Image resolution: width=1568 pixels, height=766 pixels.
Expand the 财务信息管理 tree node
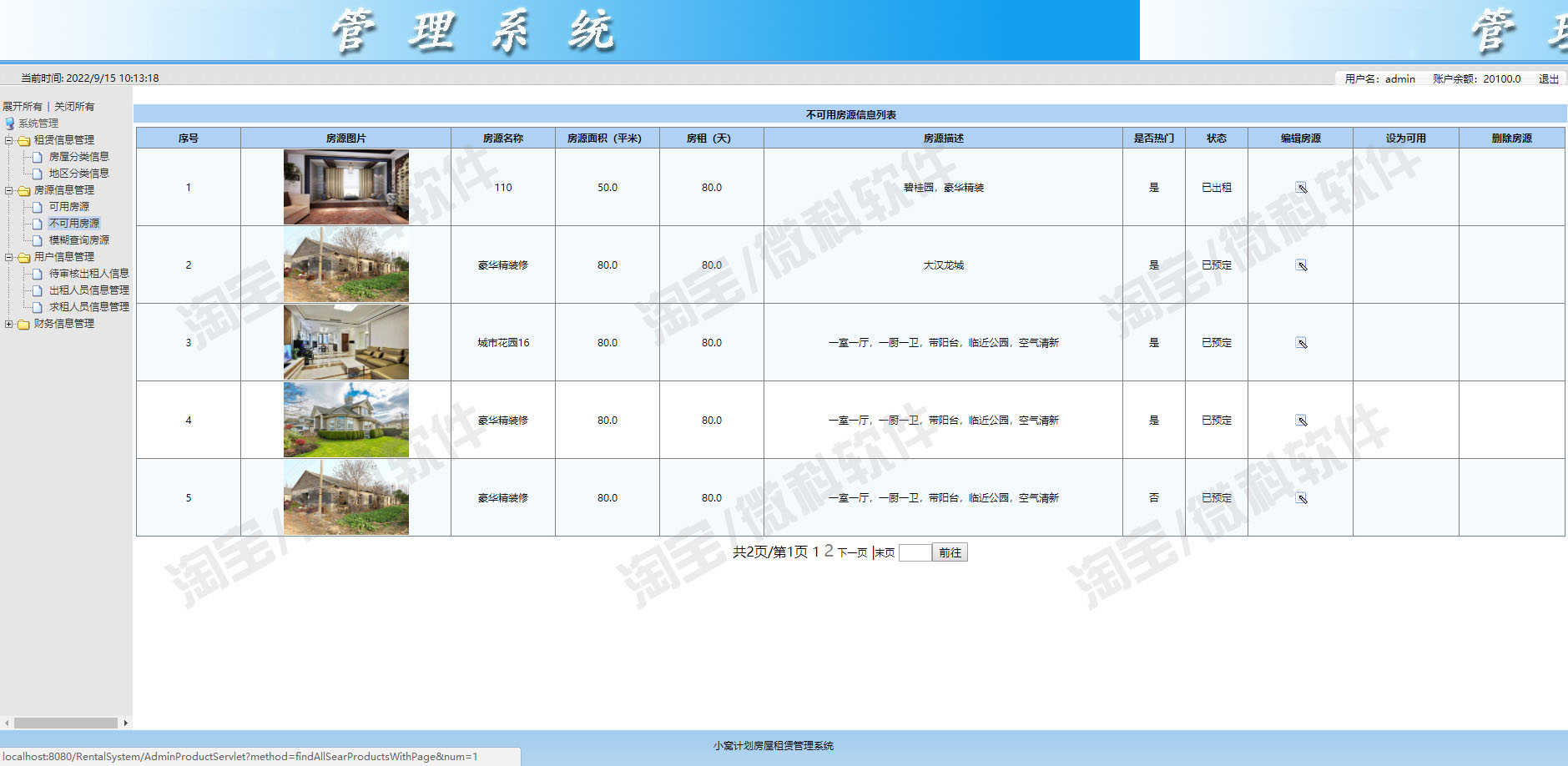pyautogui.click(x=8, y=324)
